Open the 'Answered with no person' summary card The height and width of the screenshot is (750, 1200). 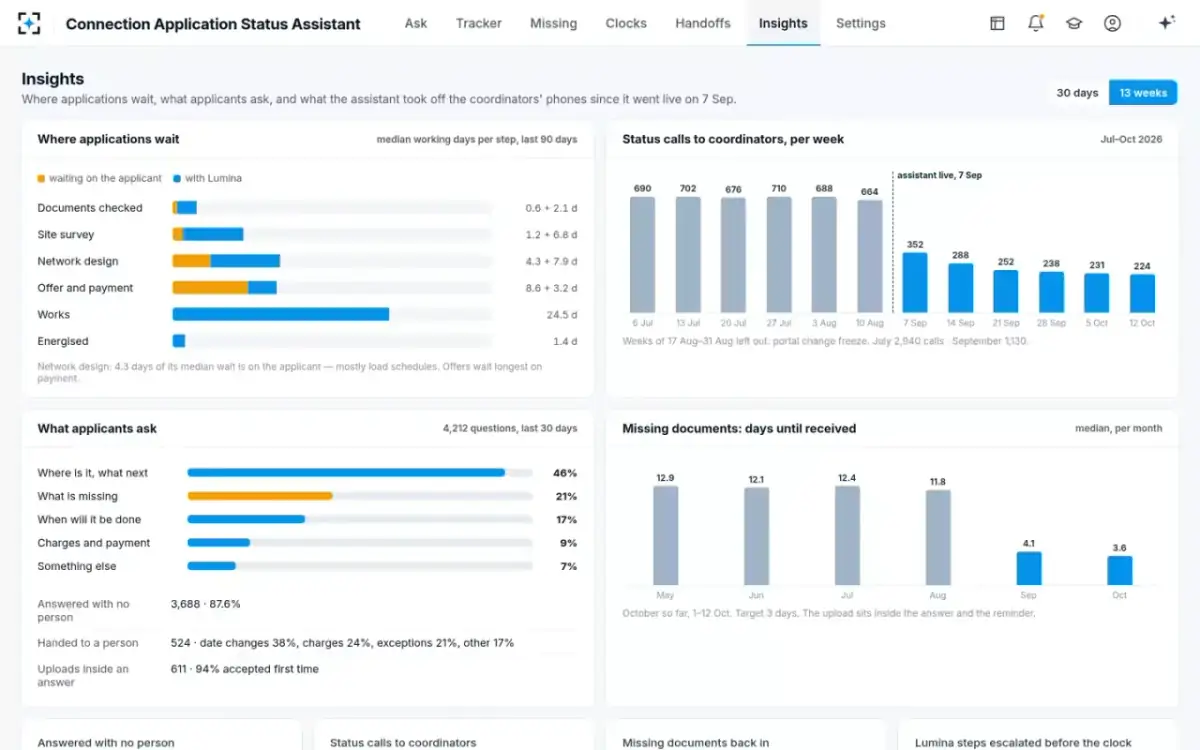162,735
